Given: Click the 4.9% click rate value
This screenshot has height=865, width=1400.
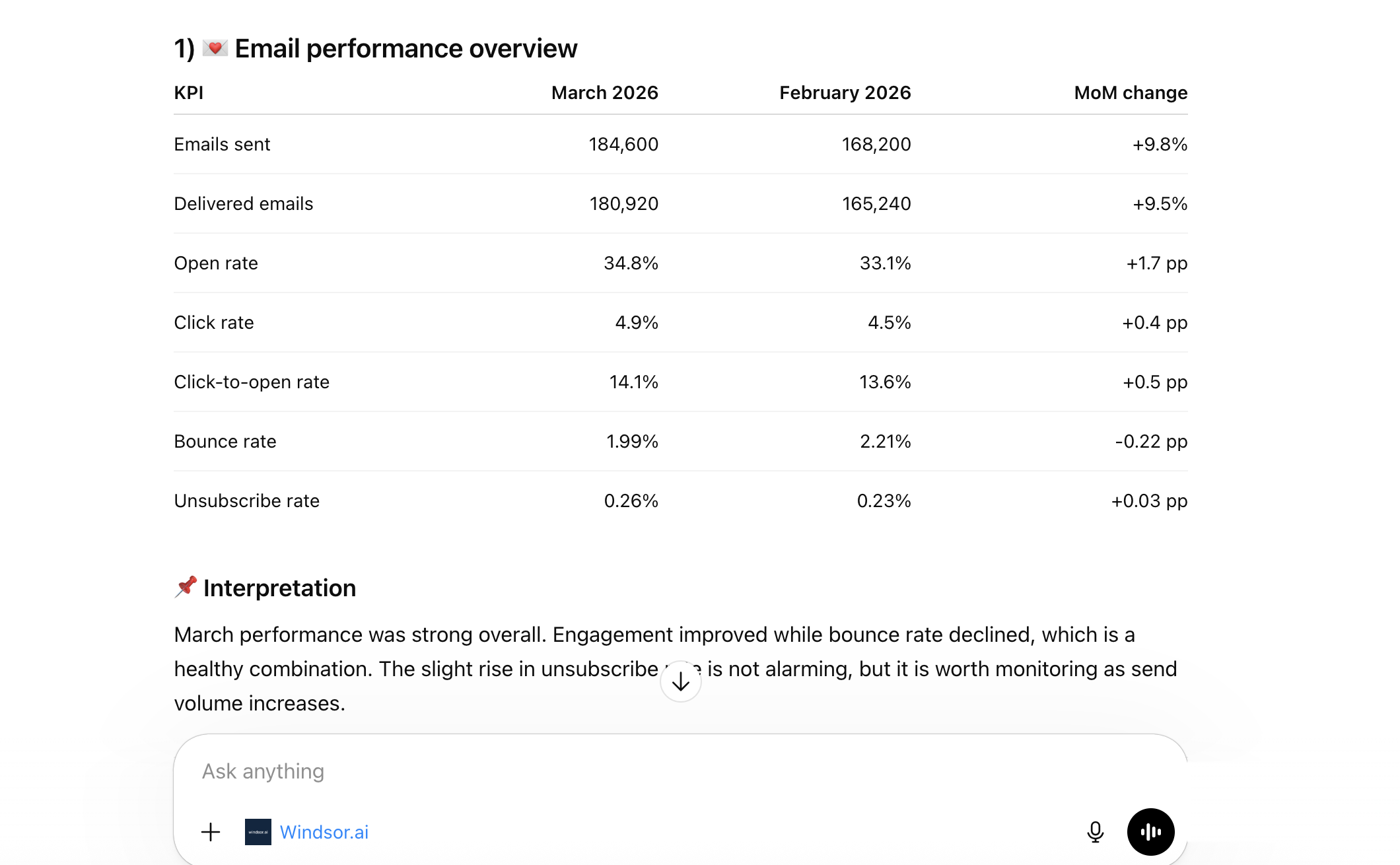Looking at the screenshot, I should (x=637, y=322).
